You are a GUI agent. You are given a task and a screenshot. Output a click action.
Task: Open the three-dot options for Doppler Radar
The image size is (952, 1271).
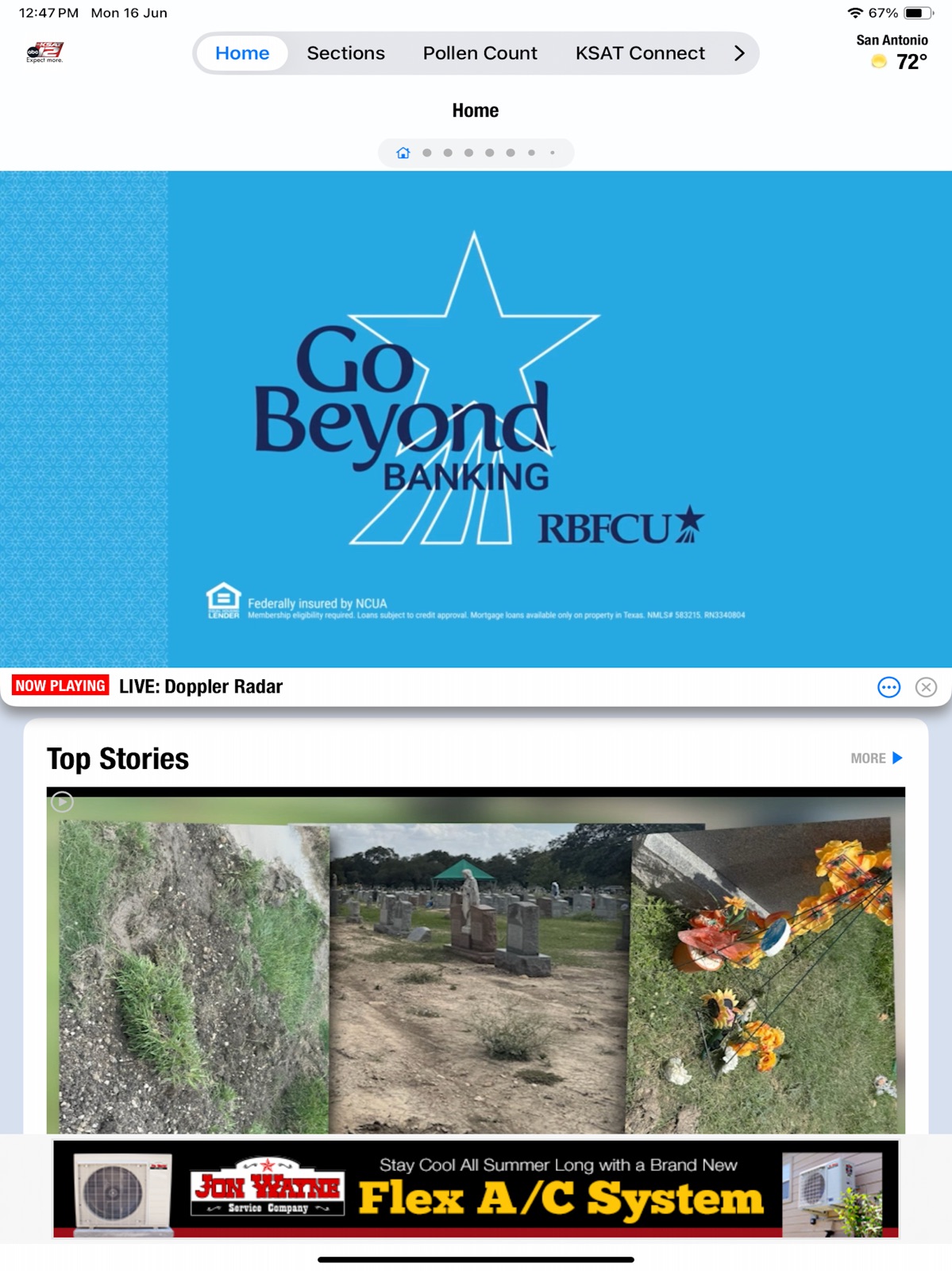888,687
